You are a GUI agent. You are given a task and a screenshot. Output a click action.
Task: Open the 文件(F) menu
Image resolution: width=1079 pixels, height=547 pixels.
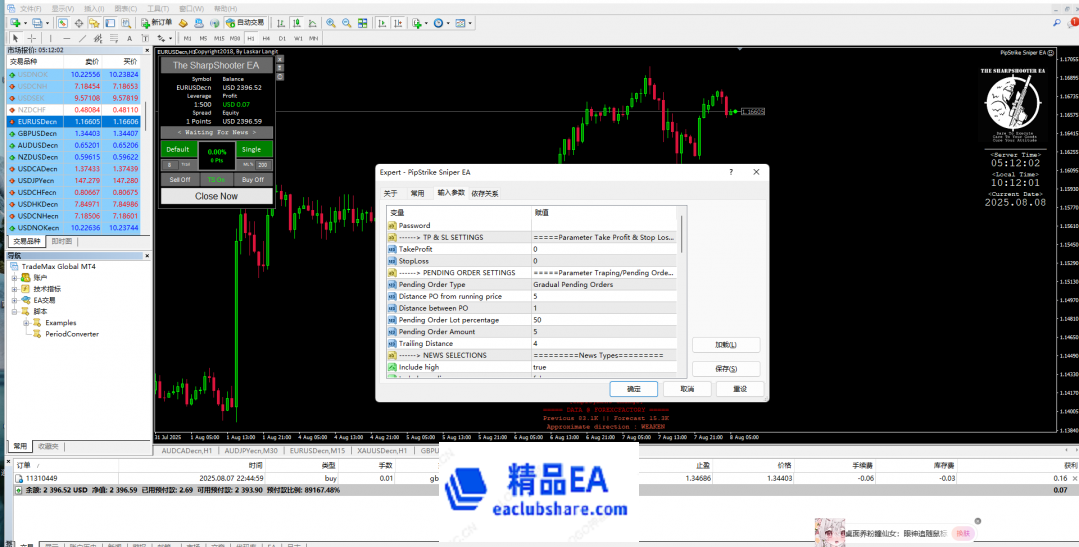[x=30, y=9]
